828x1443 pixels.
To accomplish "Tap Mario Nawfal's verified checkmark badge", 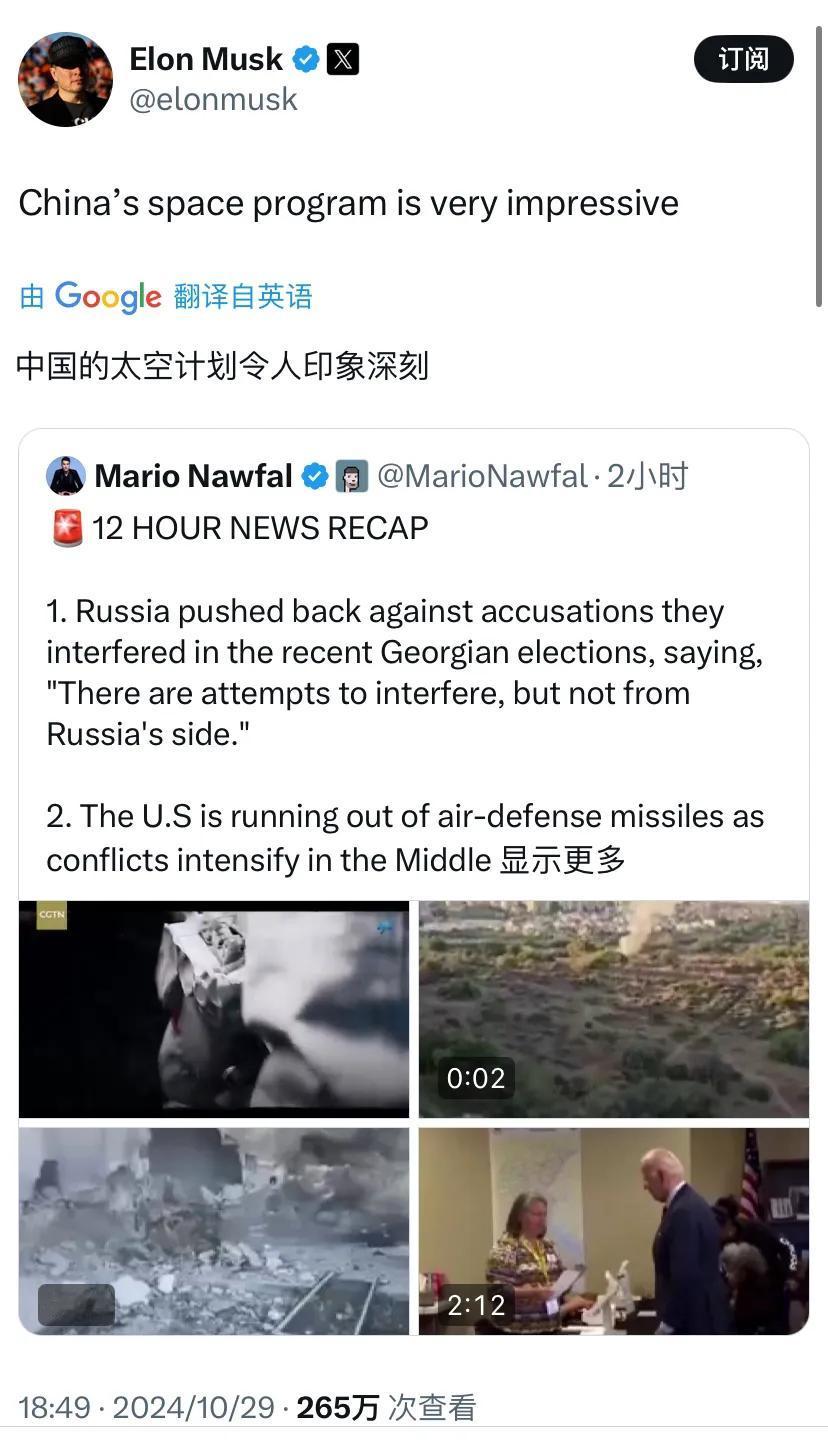I will point(315,476).
